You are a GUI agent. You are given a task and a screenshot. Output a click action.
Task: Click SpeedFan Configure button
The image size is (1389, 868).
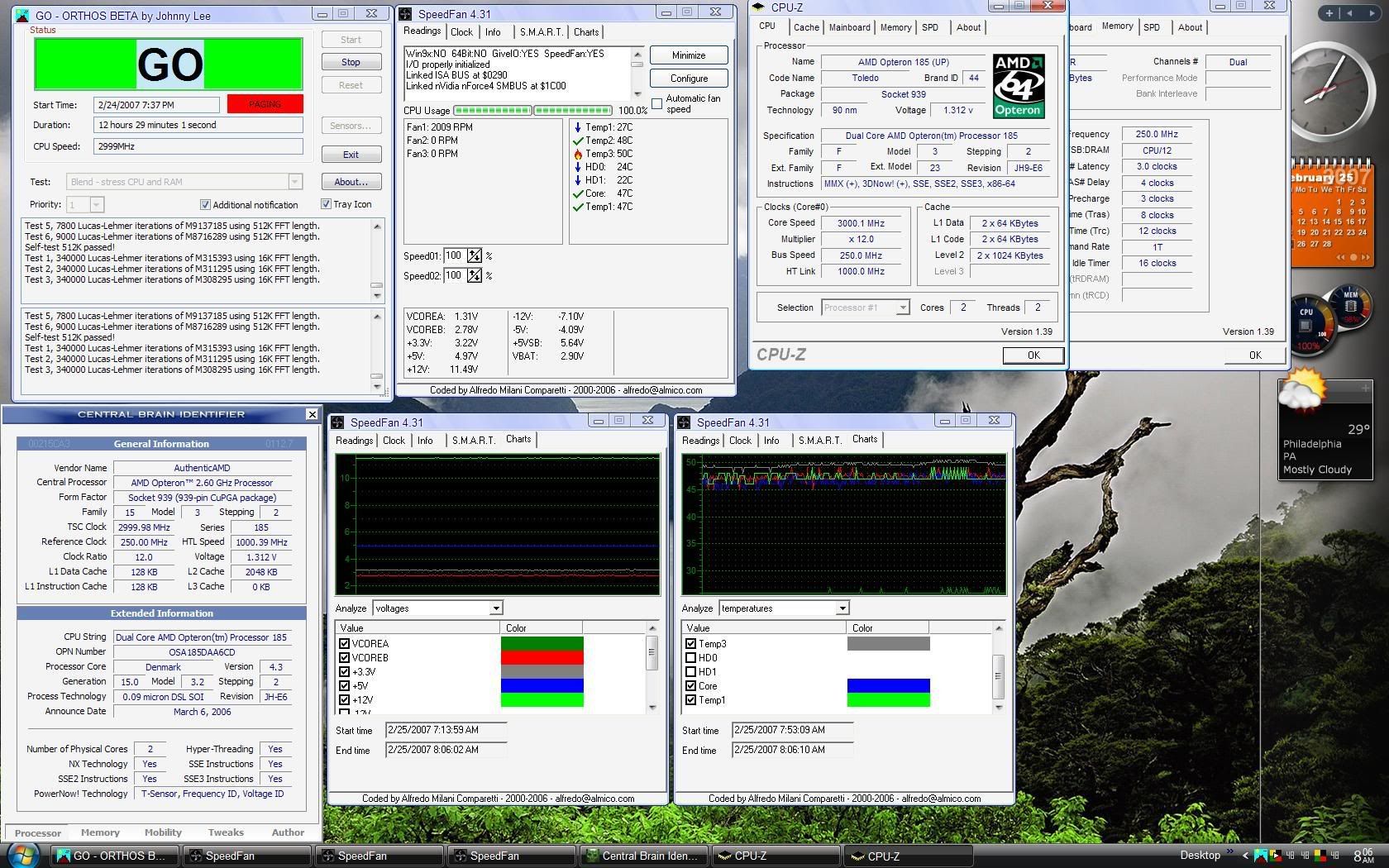tap(689, 79)
